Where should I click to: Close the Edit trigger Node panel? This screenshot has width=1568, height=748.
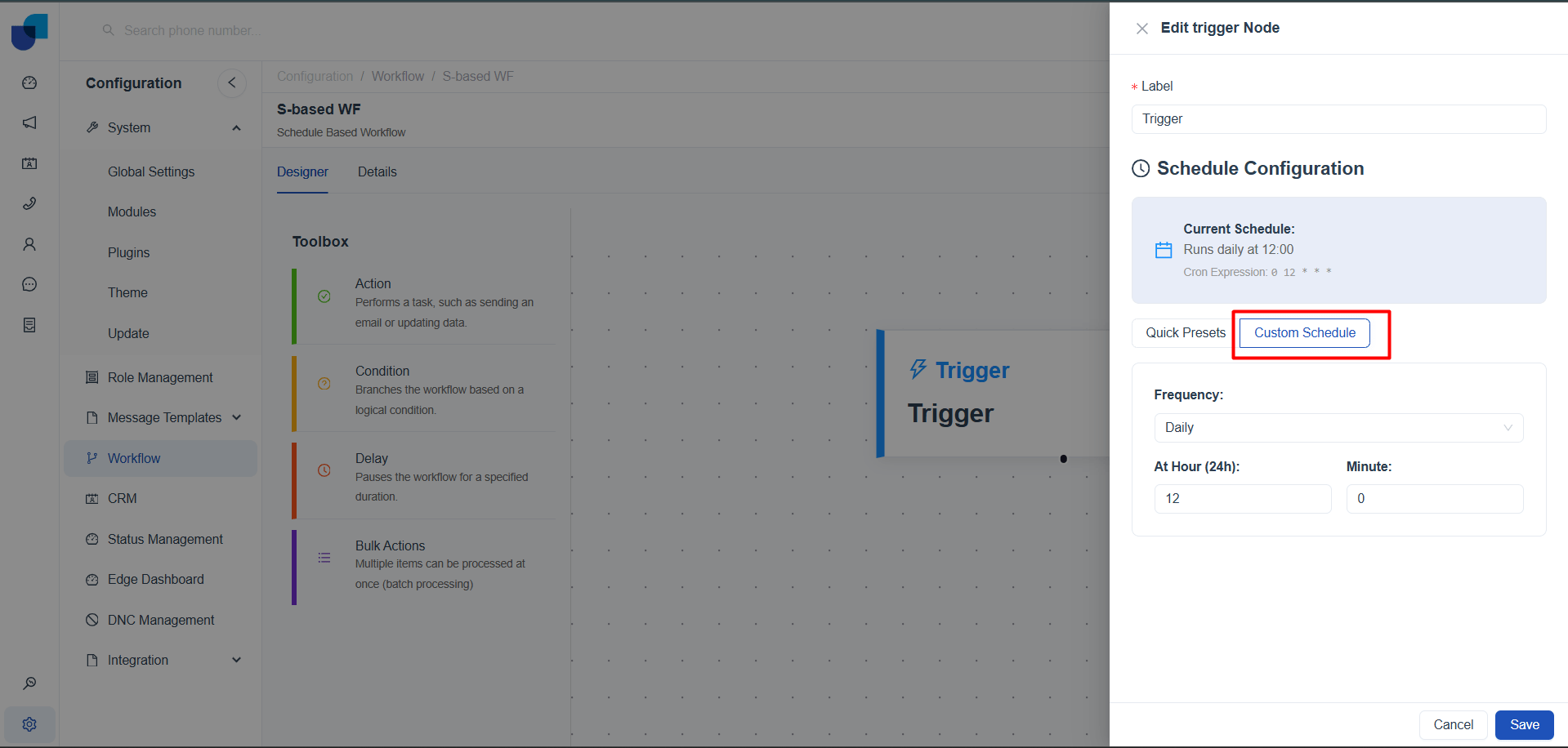pyautogui.click(x=1141, y=29)
